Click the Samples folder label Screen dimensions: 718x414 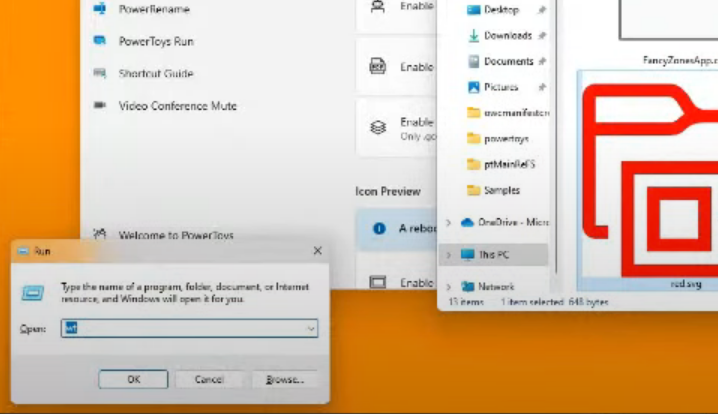click(x=502, y=190)
